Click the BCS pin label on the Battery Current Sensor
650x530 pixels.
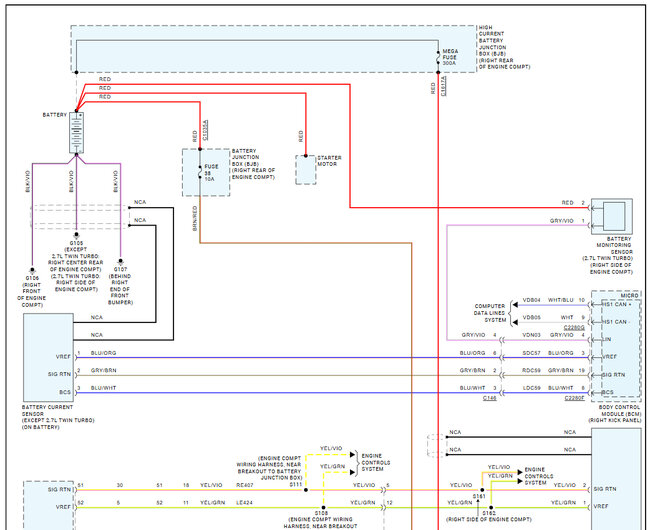65,392
